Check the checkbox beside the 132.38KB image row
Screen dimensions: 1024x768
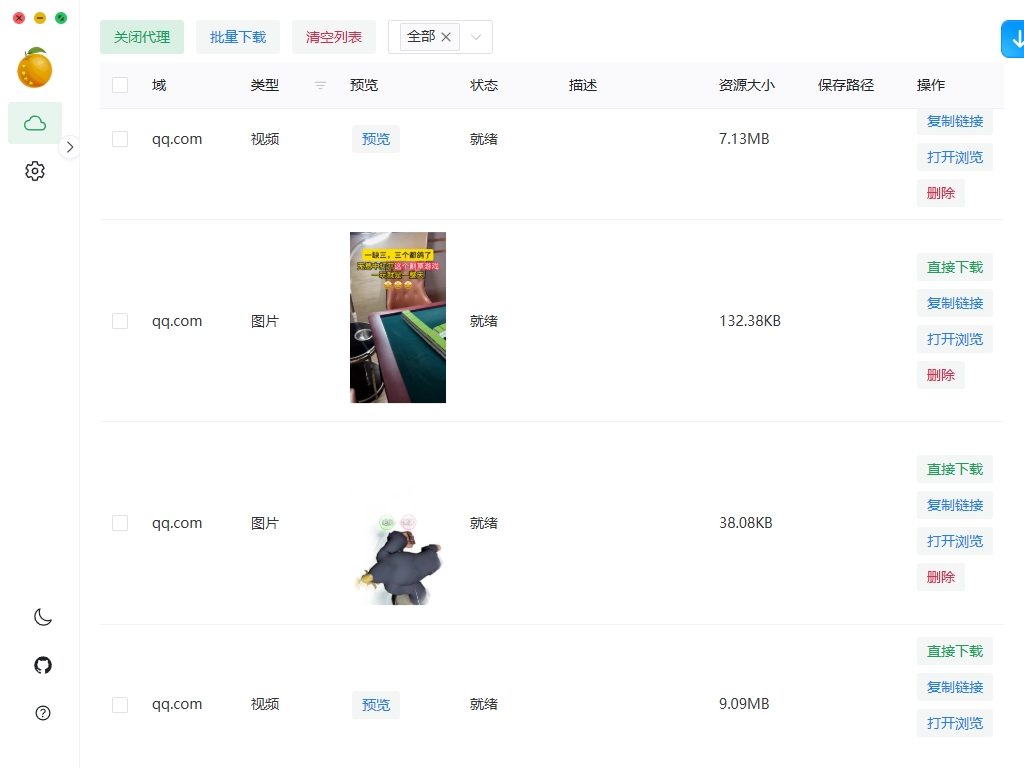pos(120,321)
